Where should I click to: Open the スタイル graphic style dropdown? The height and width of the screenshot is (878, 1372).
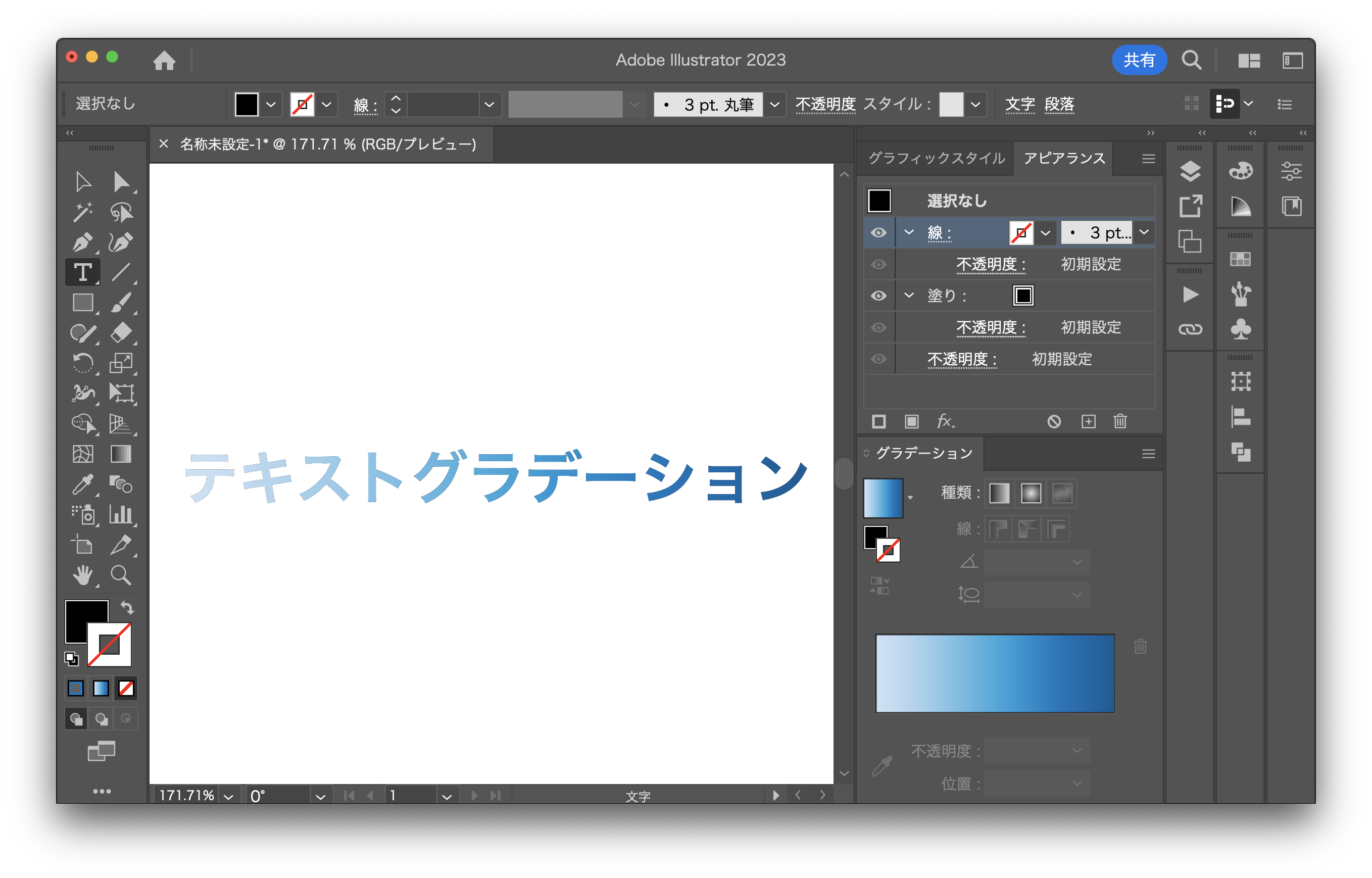(x=975, y=105)
